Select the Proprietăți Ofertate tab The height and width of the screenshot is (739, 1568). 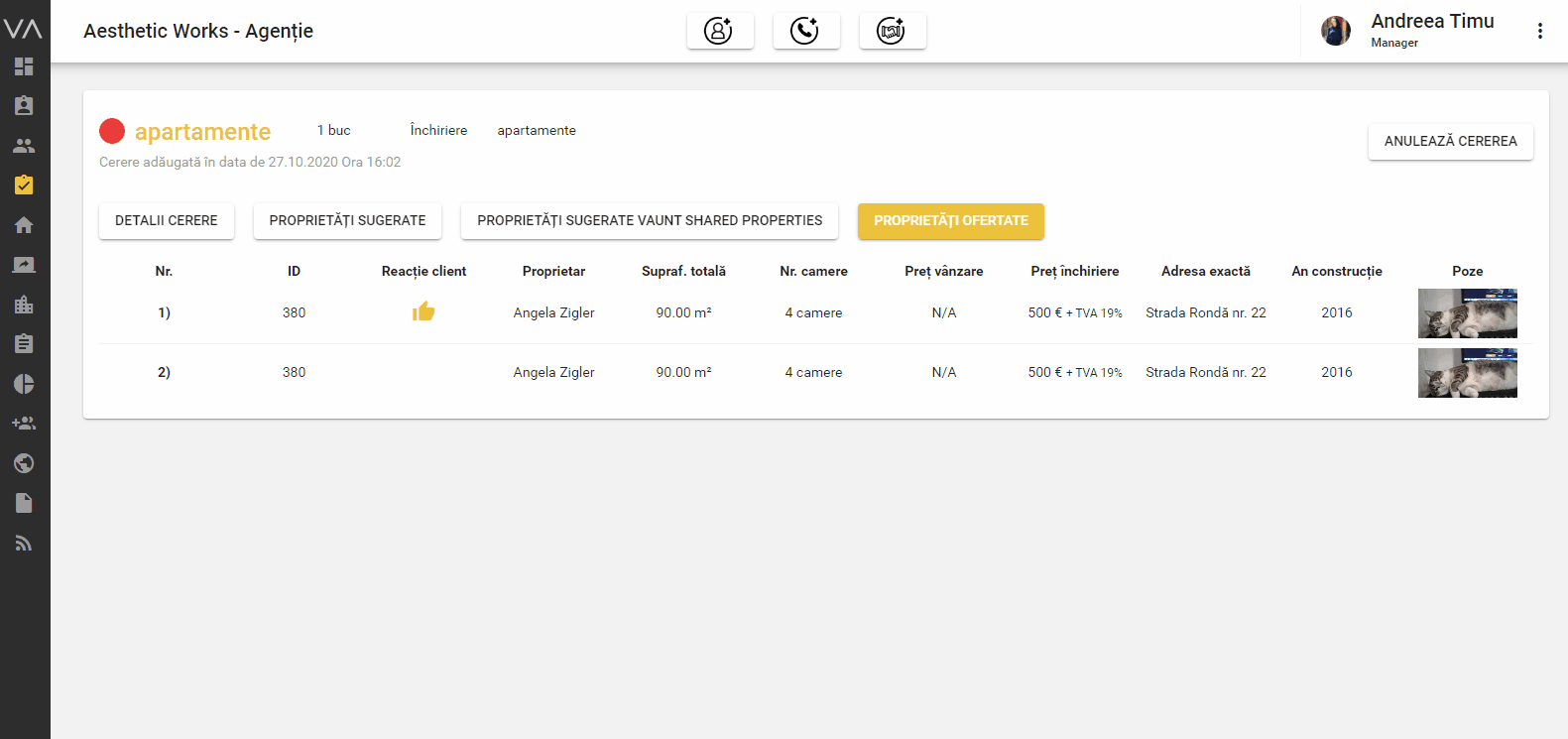click(950, 220)
